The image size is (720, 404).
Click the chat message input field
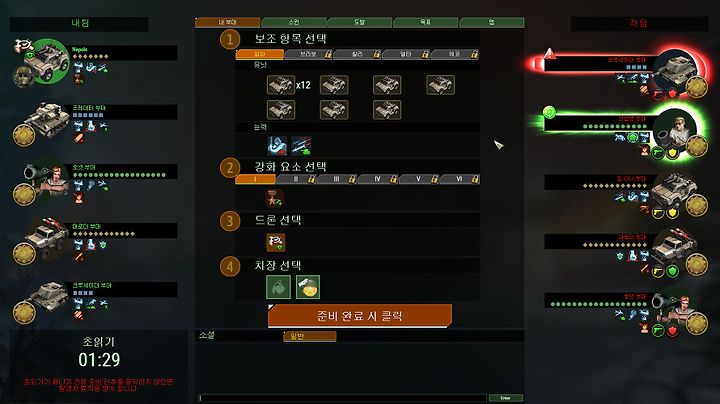[343, 398]
